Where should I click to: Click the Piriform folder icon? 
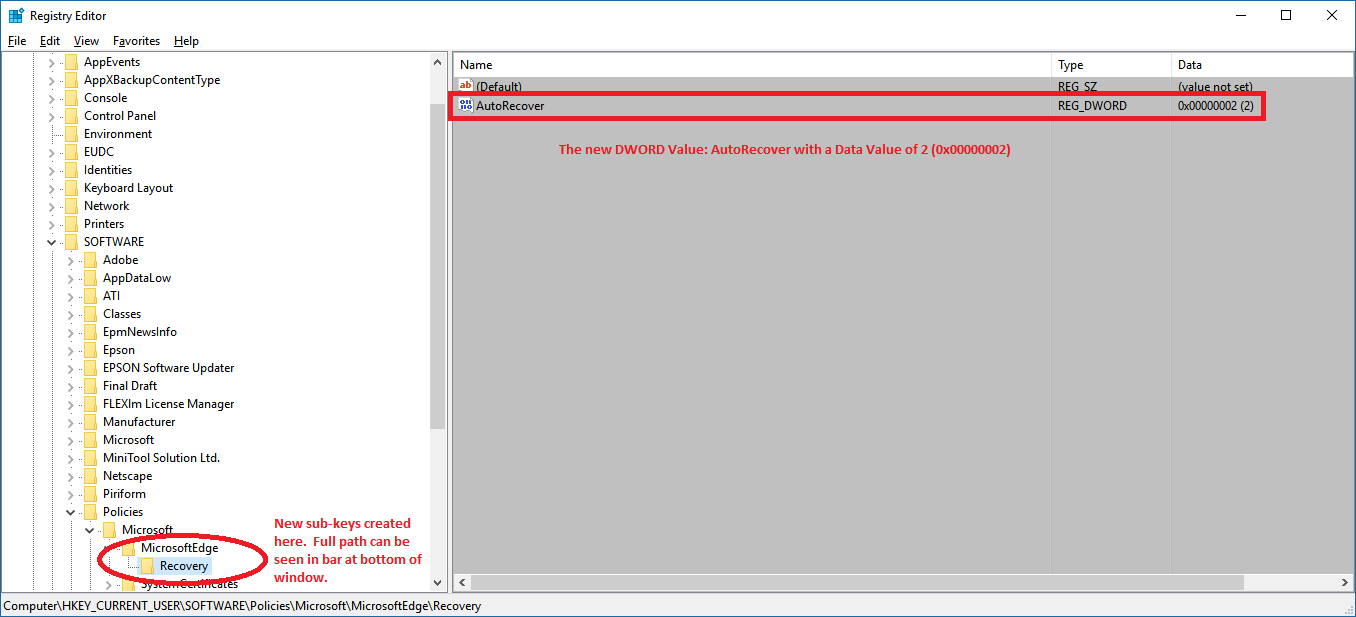pyautogui.click(x=90, y=494)
